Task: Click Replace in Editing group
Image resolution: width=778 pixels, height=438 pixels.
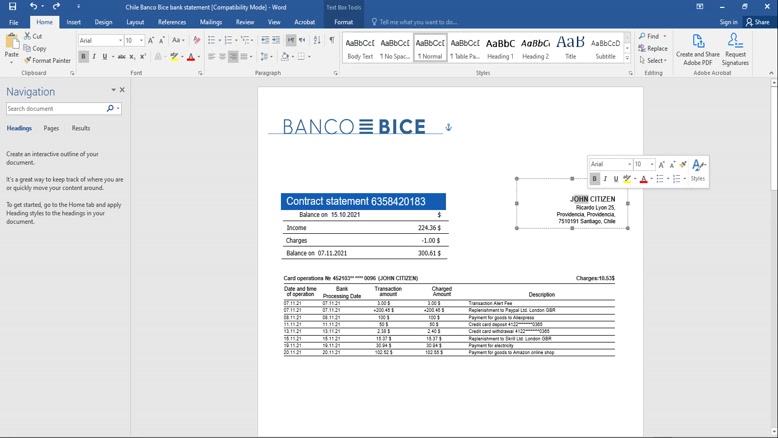Action: (652, 48)
